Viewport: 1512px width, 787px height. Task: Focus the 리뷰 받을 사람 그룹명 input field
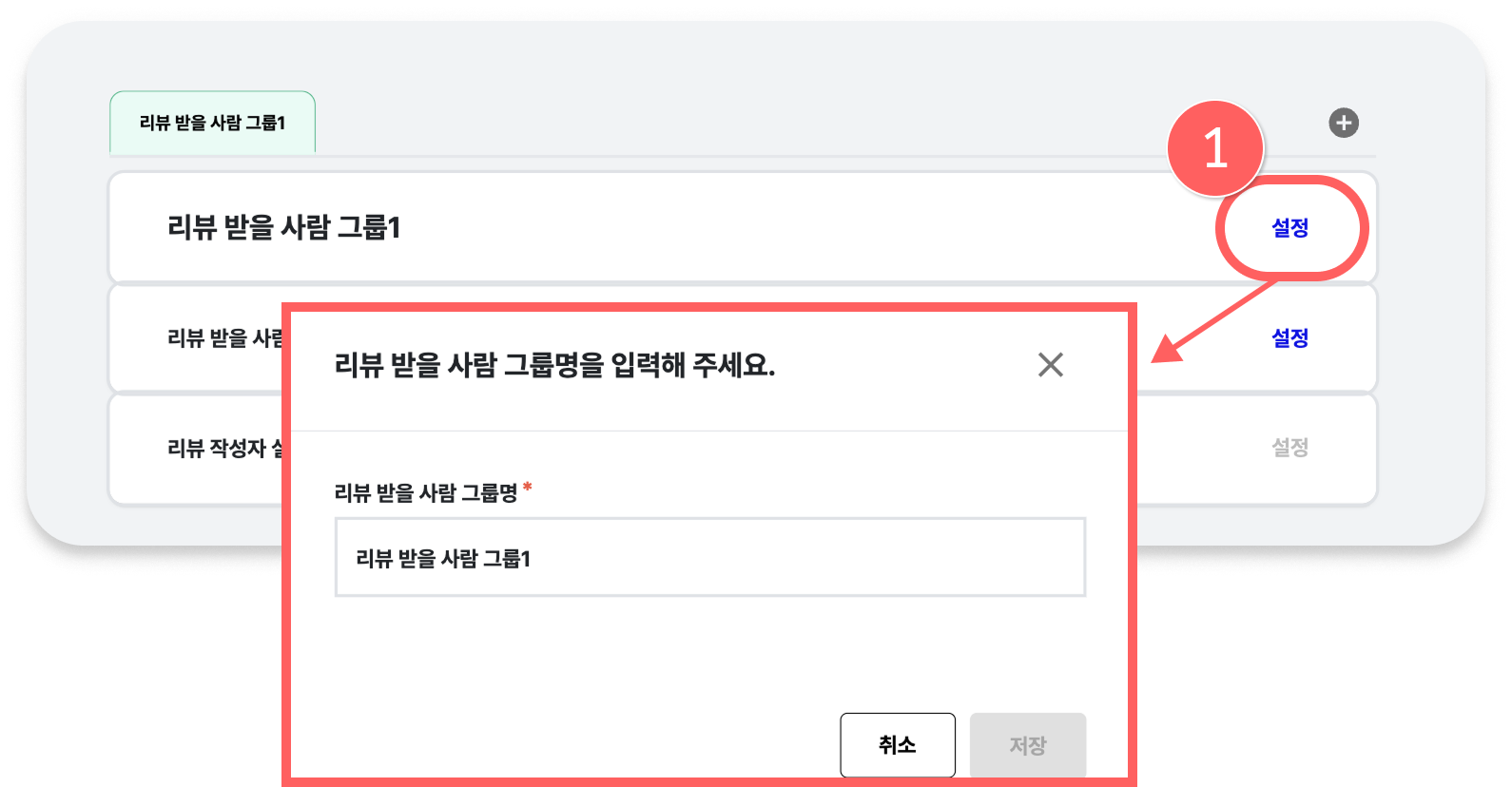coord(710,558)
